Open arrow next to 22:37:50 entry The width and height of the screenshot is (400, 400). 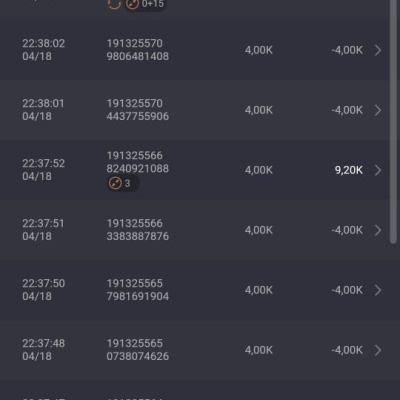click(x=378, y=290)
